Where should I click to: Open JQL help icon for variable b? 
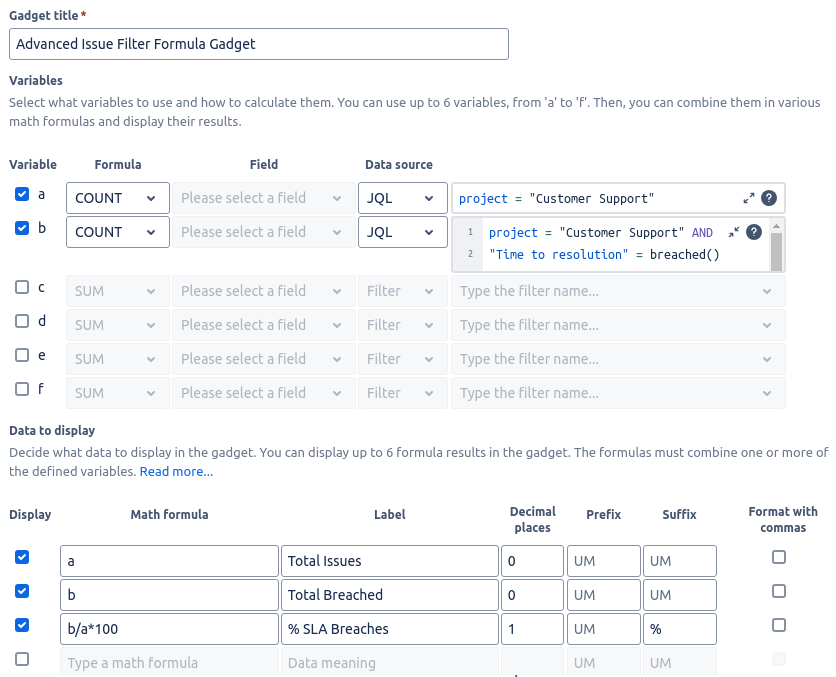(754, 232)
